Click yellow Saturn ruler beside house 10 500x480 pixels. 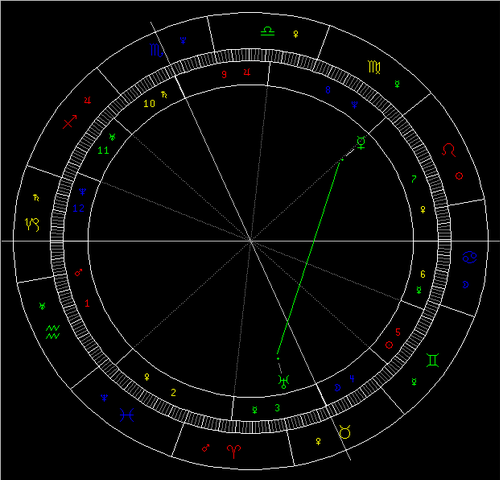164,95
